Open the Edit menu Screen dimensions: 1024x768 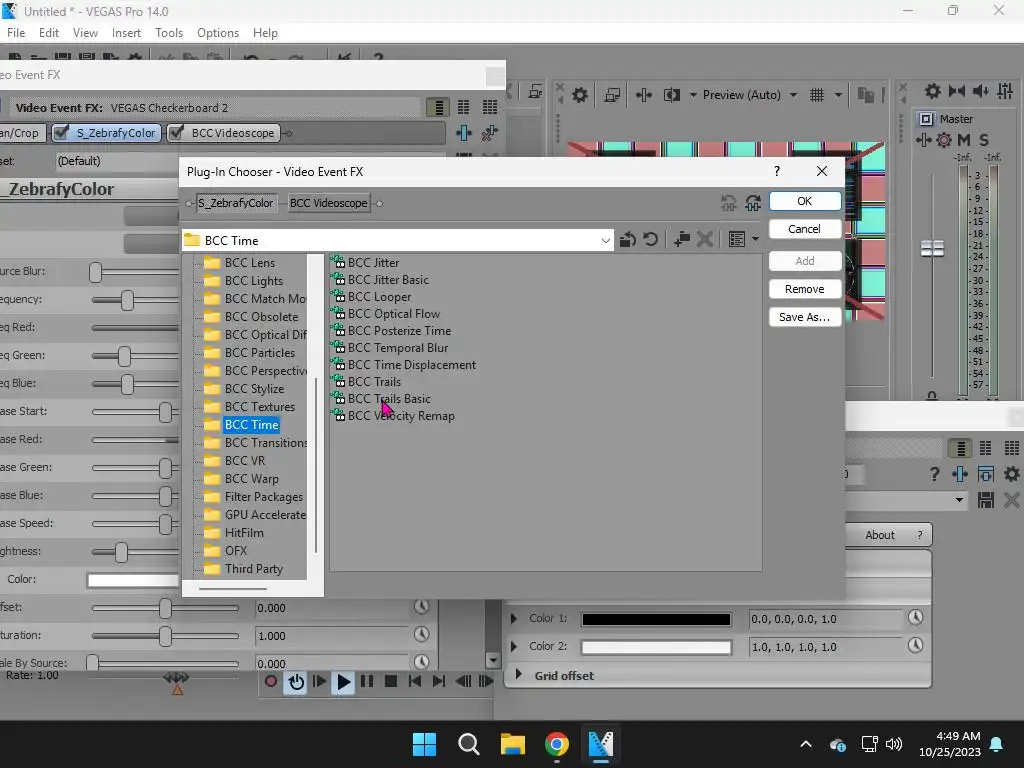click(x=49, y=33)
